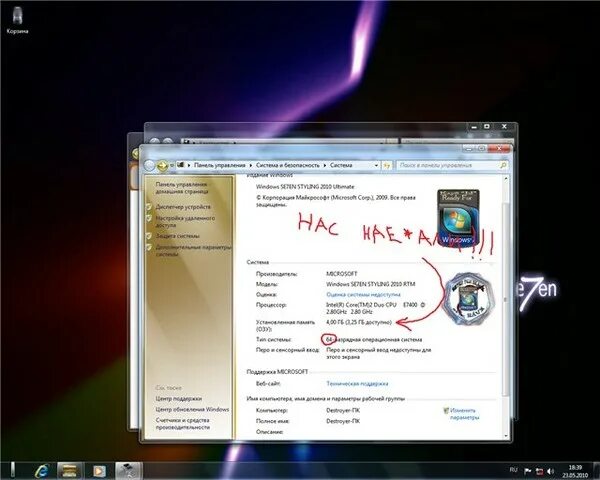Viewport: 600px width, 480px height.
Task: Click the refresh button beside address bar
Action: [387, 165]
